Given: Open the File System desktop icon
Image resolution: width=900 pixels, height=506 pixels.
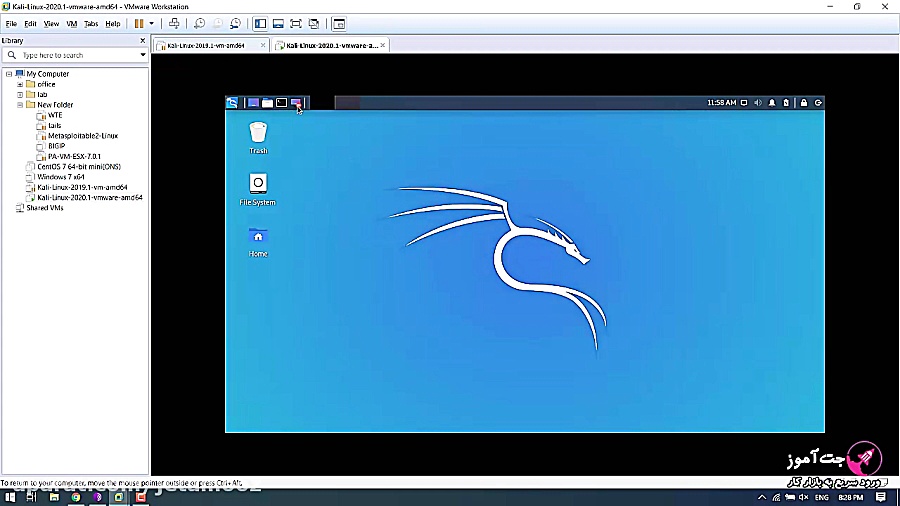Looking at the screenshot, I should [258, 189].
